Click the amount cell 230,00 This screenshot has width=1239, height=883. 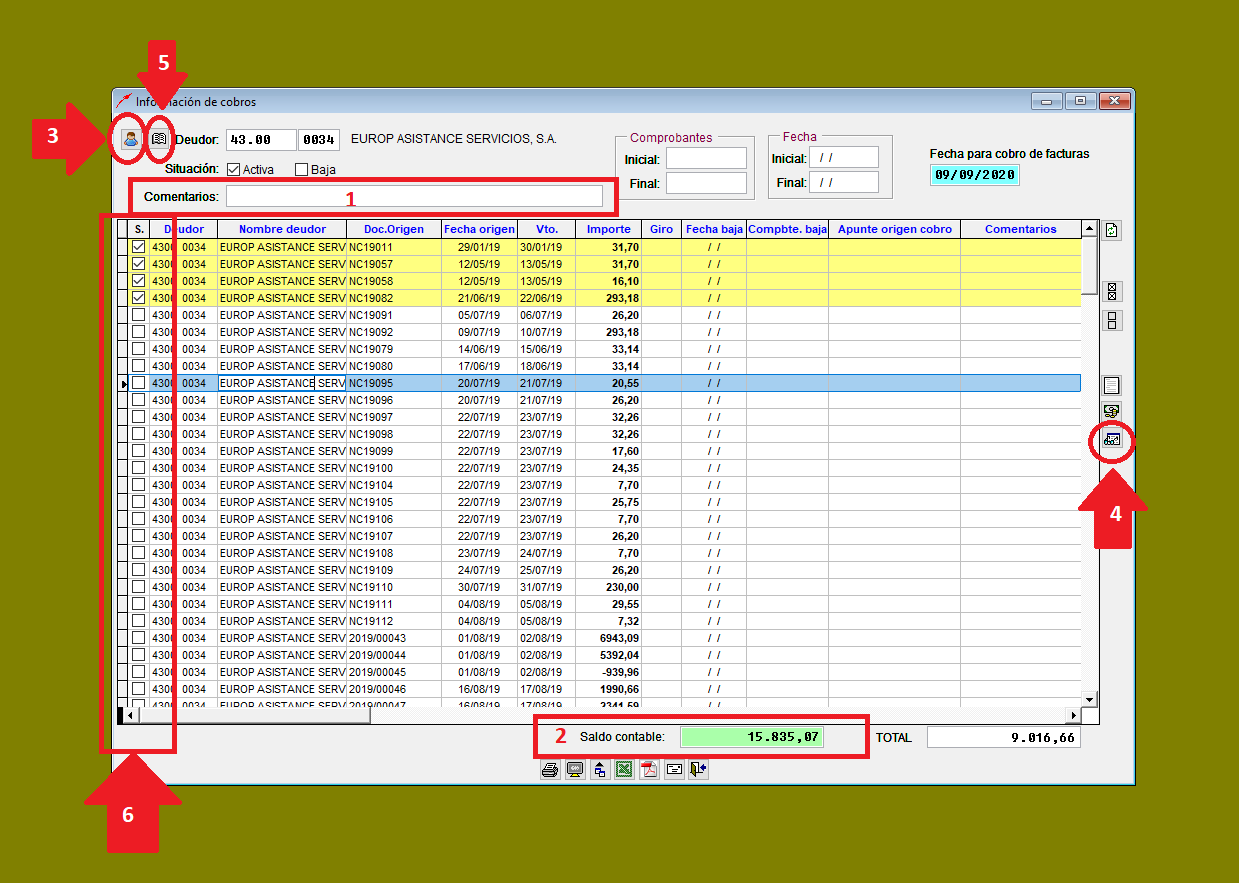(x=609, y=587)
